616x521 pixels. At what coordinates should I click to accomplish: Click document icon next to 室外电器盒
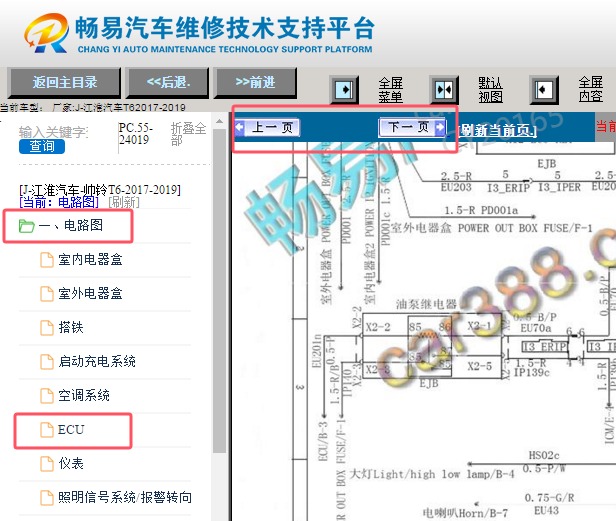tap(47, 294)
